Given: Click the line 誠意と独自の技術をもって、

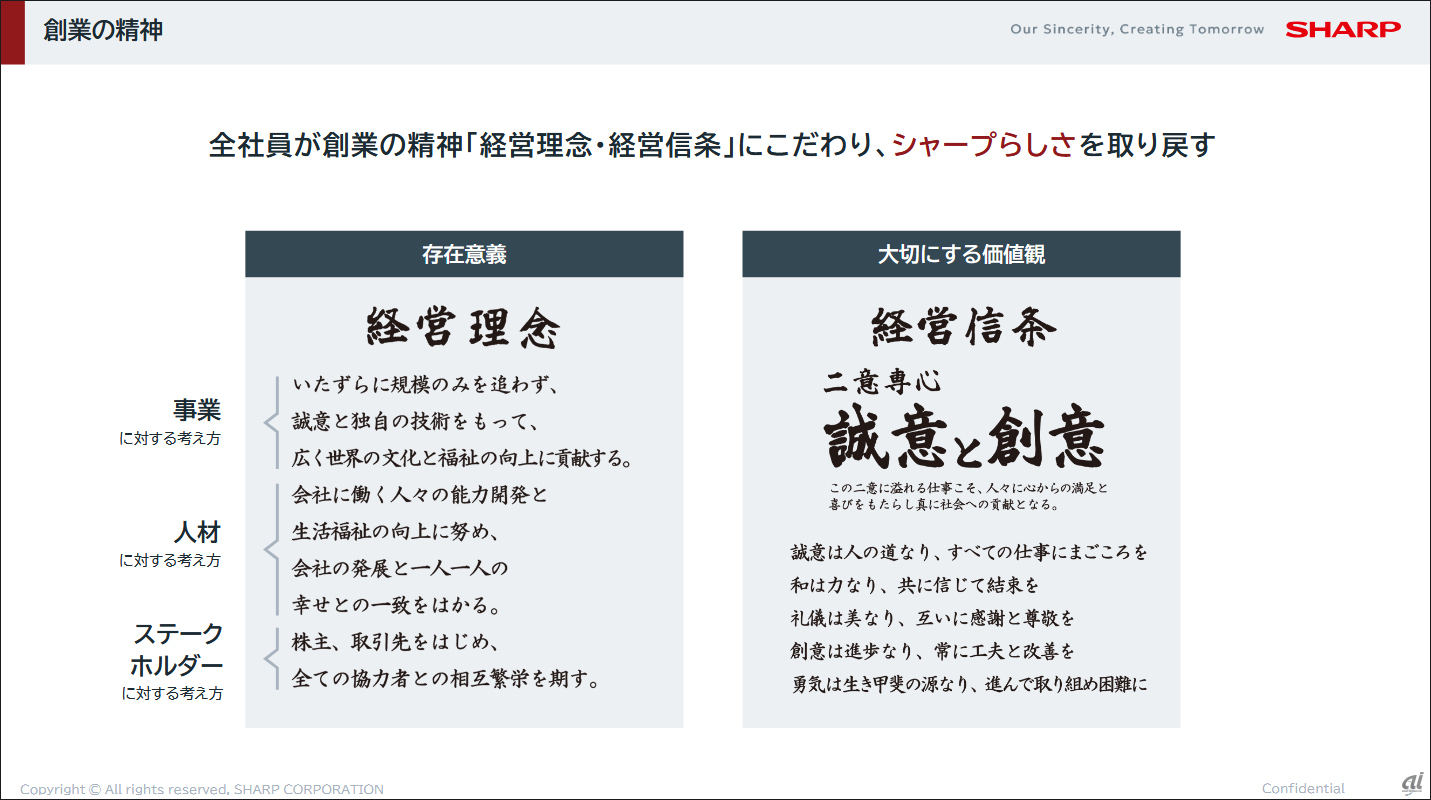Looking at the screenshot, I should click(416, 422).
